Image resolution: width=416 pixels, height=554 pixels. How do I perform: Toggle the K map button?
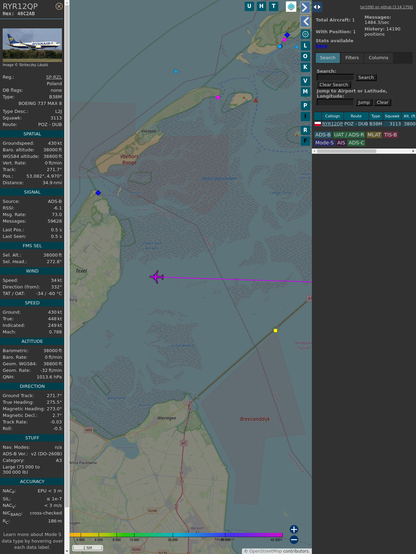[x=305, y=67]
